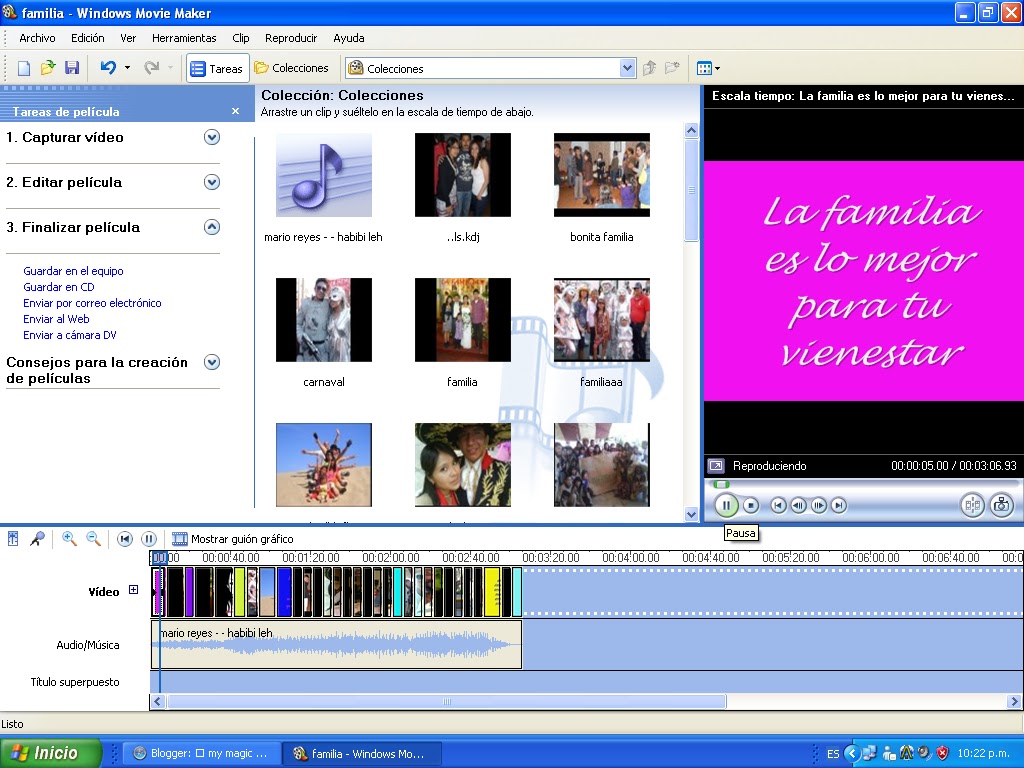
Task: Open the Edición menu
Action: (x=88, y=38)
